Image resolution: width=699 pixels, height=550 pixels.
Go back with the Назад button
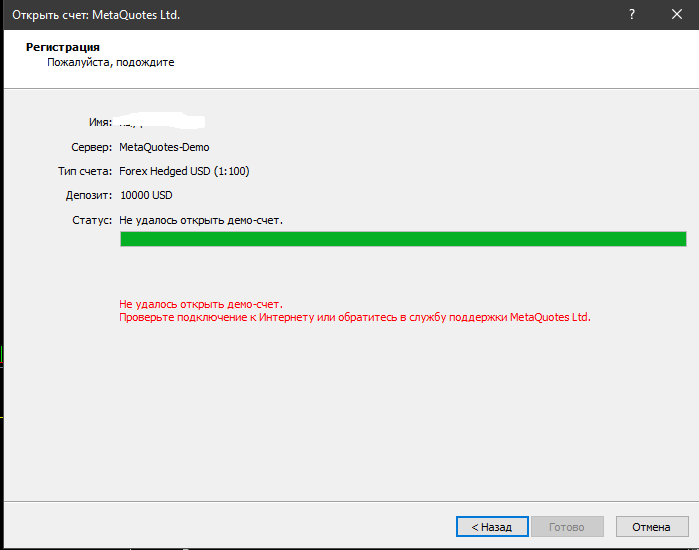[x=492, y=527]
